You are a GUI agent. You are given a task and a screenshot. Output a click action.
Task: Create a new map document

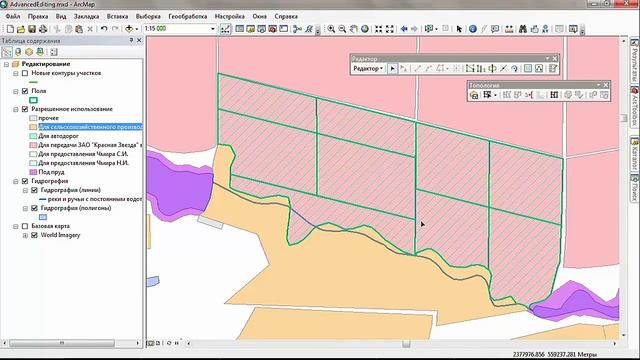pyautogui.click(x=10, y=29)
